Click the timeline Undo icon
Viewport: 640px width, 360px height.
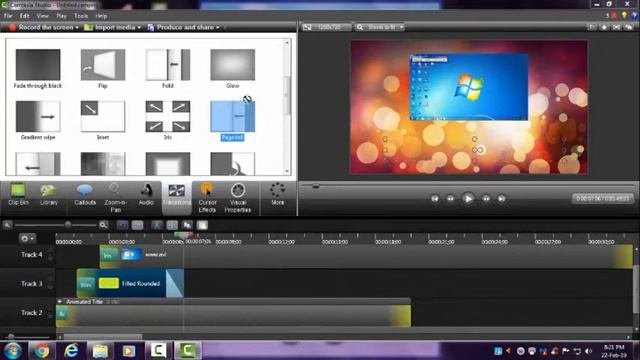point(122,225)
